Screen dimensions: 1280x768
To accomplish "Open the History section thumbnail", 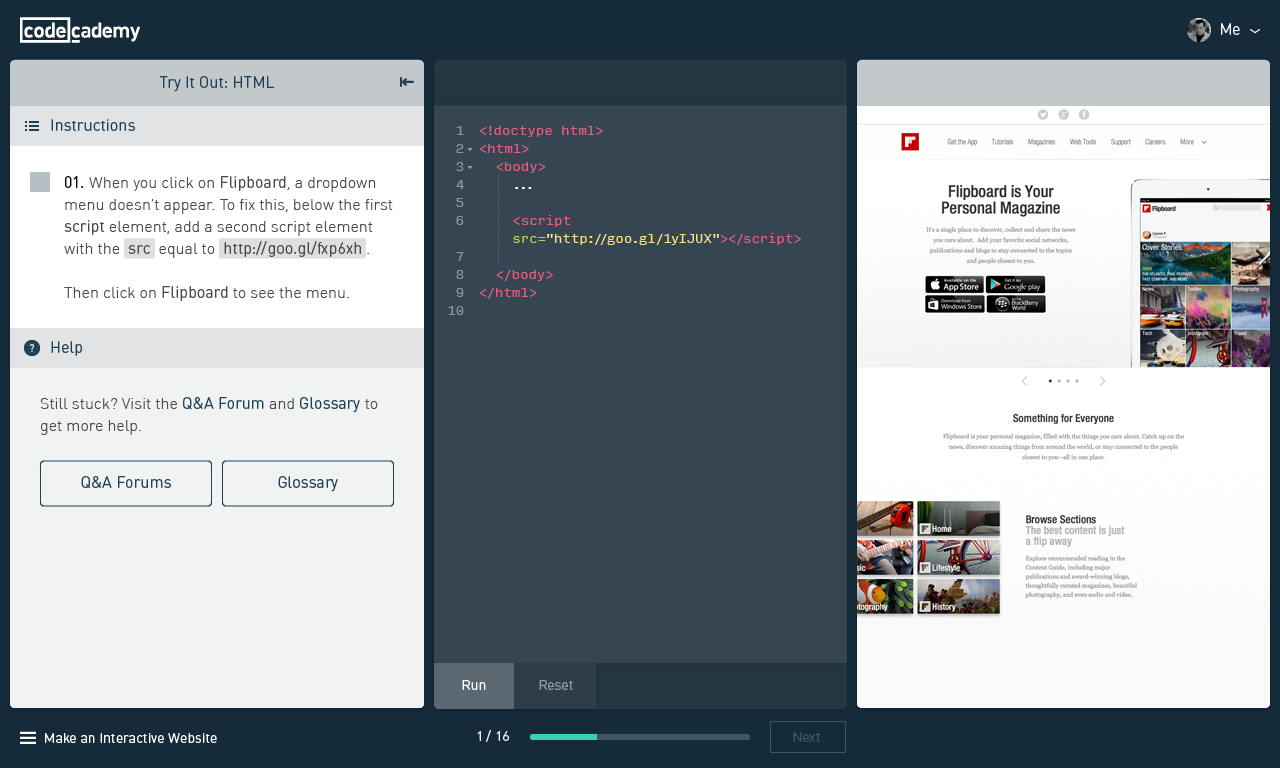I will click(x=959, y=596).
